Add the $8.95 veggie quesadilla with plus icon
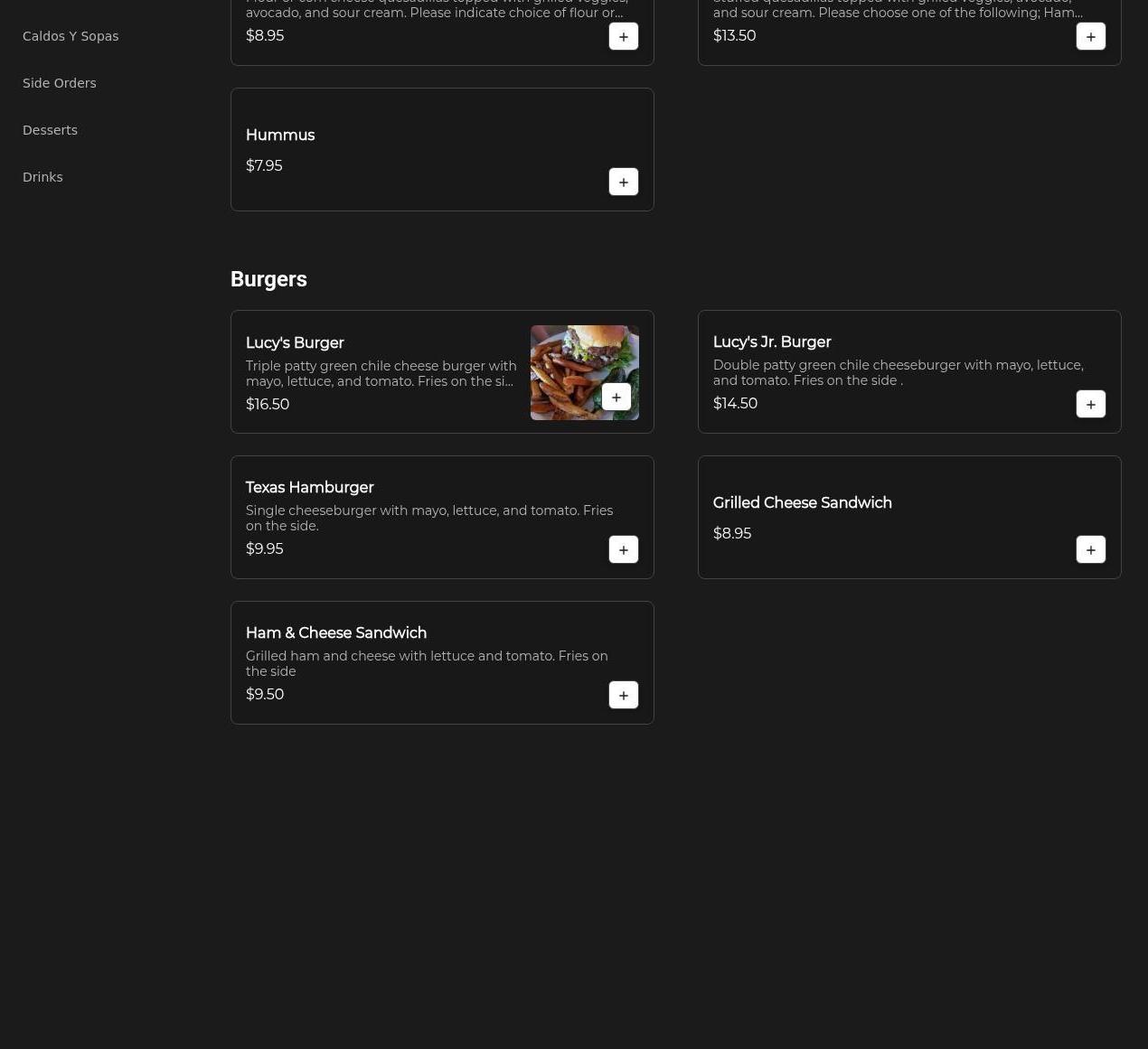 click(x=623, y=36)
